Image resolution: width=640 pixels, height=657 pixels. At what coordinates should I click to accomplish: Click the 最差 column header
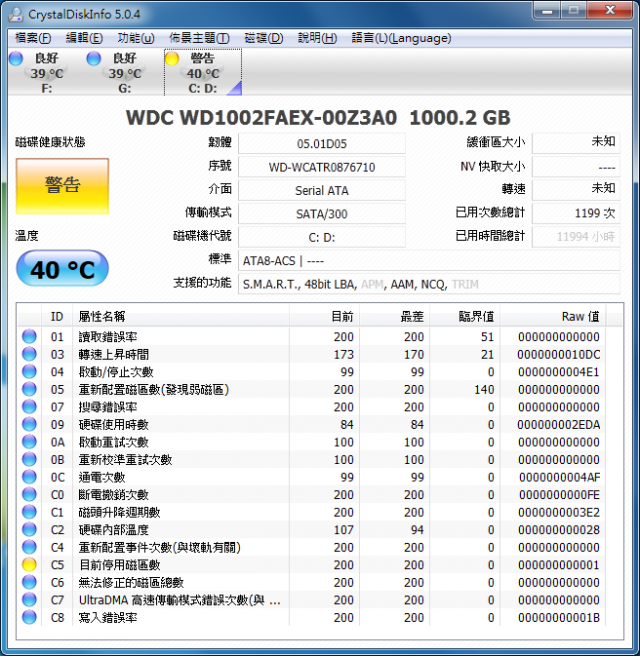pyautogui.click(x=394, y=316)
